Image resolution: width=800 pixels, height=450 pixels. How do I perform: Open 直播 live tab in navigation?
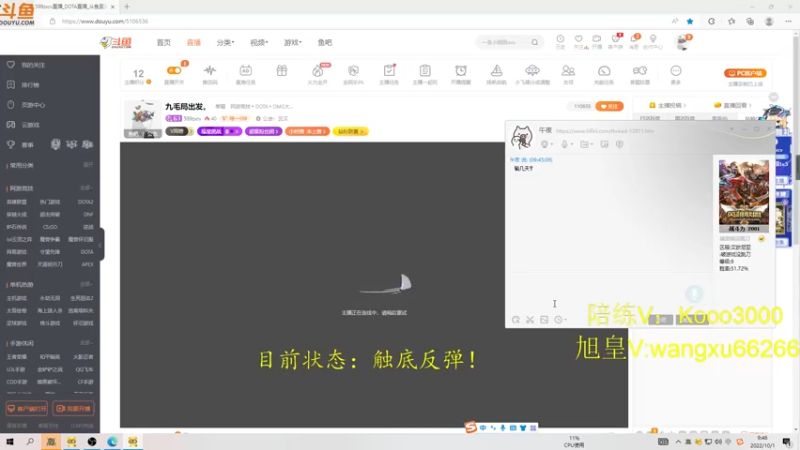tap(193, 42)
